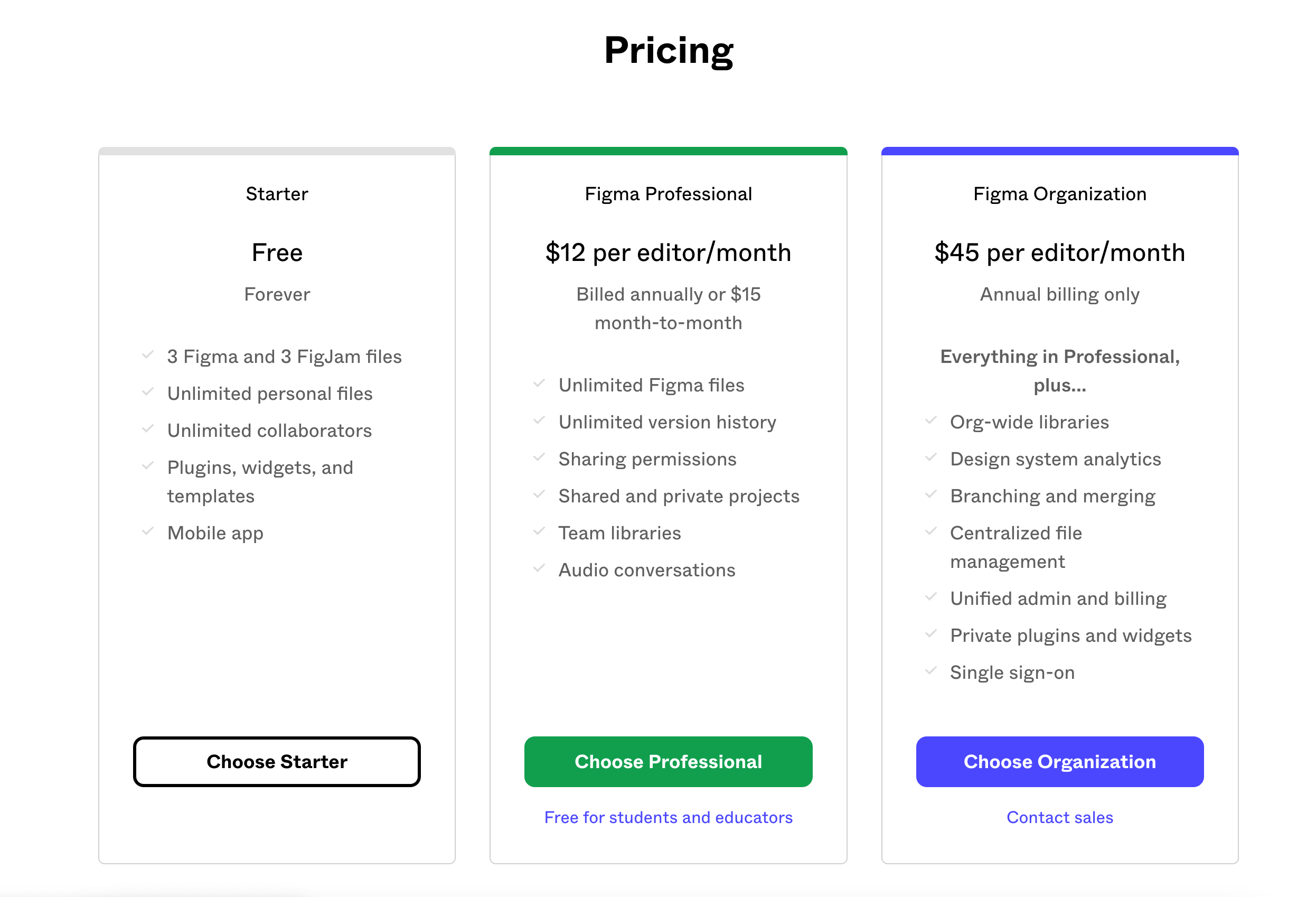Click the Pricing page heading

[668, 50]
